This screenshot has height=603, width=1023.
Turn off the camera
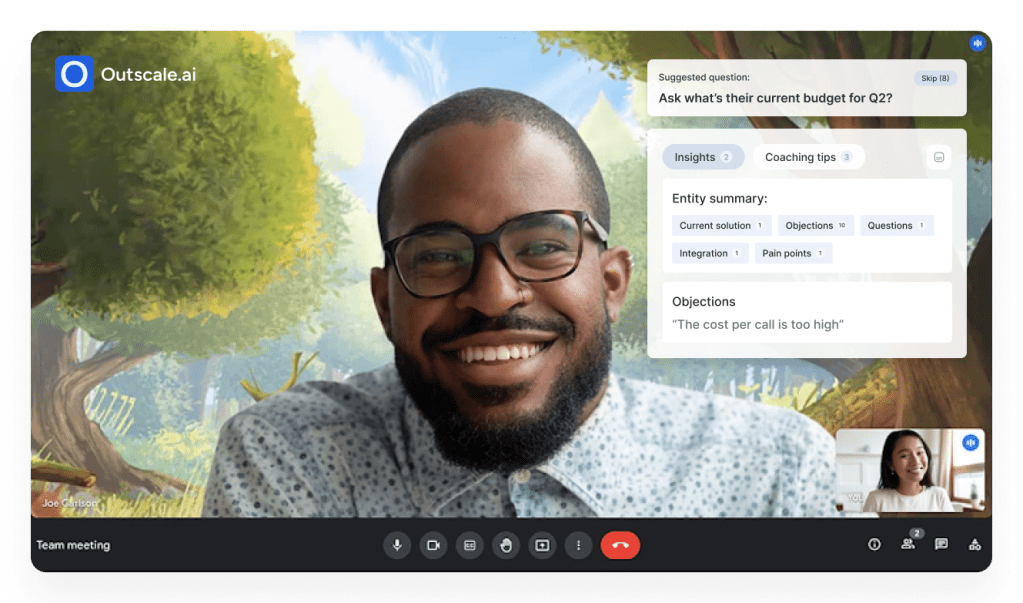(x=433, y=545)
